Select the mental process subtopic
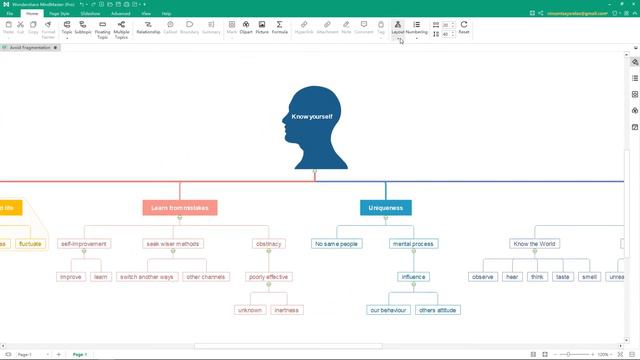This screenshot has height=360, width=640. coord(413,244)
